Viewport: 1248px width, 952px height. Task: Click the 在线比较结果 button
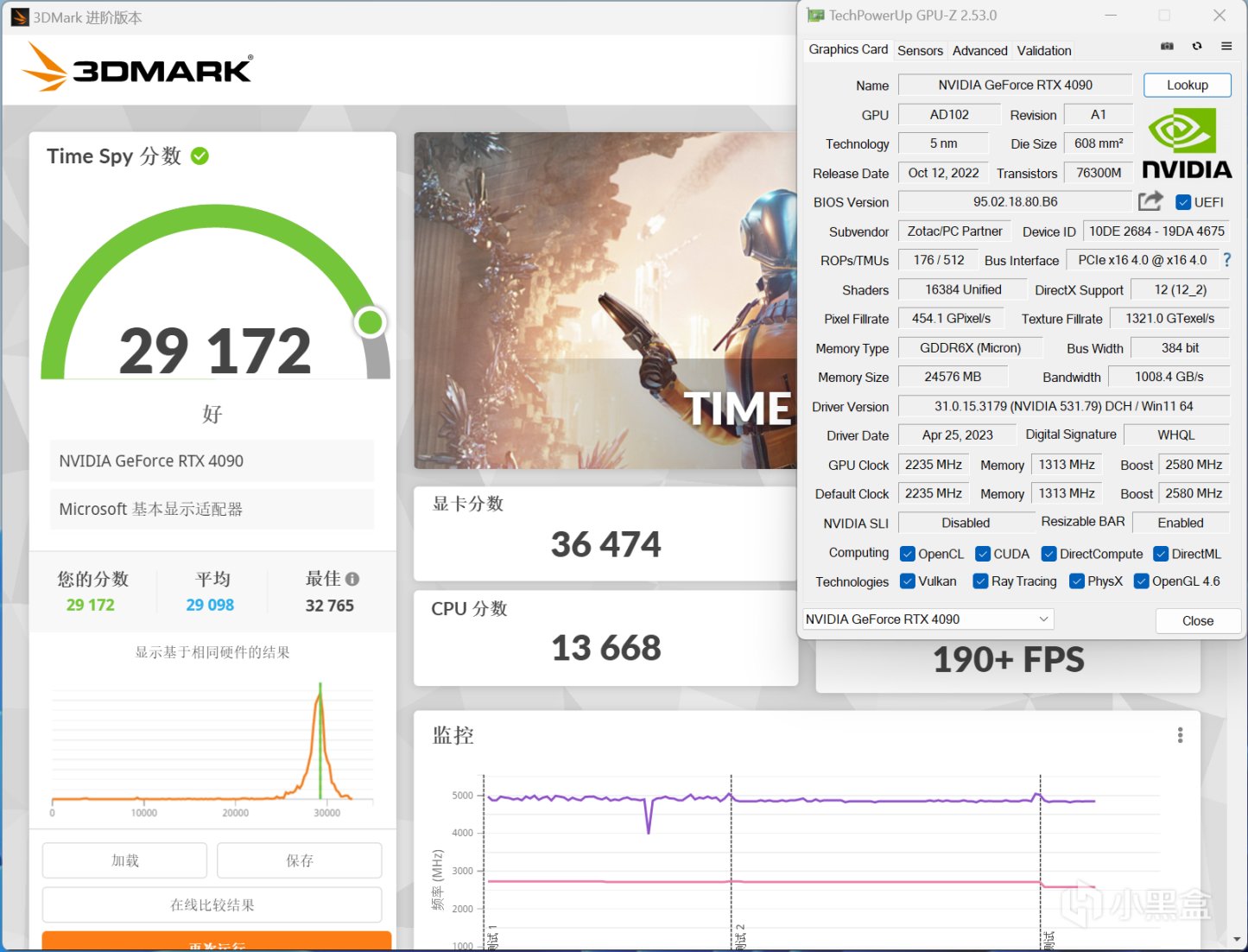[x=212, y=904]
